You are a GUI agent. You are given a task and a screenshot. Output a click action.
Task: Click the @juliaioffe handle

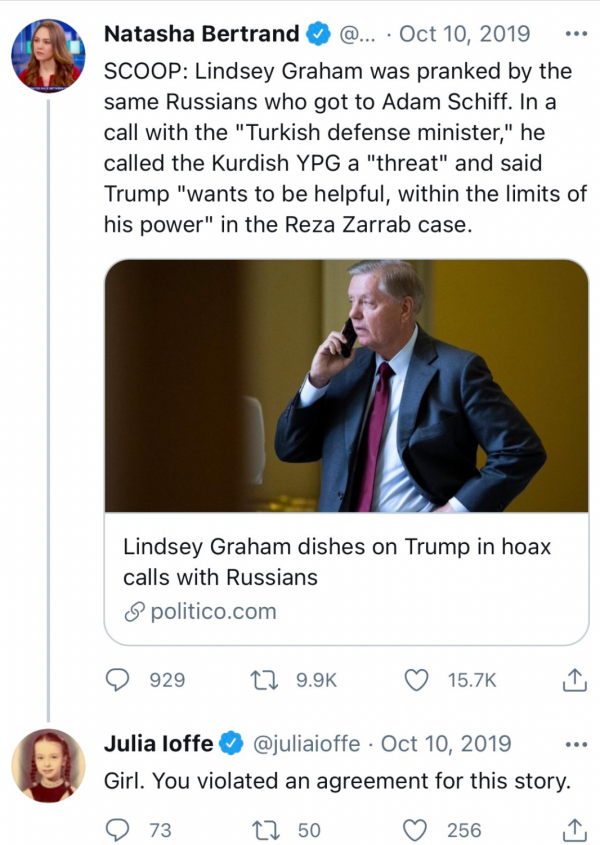tap(307, 744)
